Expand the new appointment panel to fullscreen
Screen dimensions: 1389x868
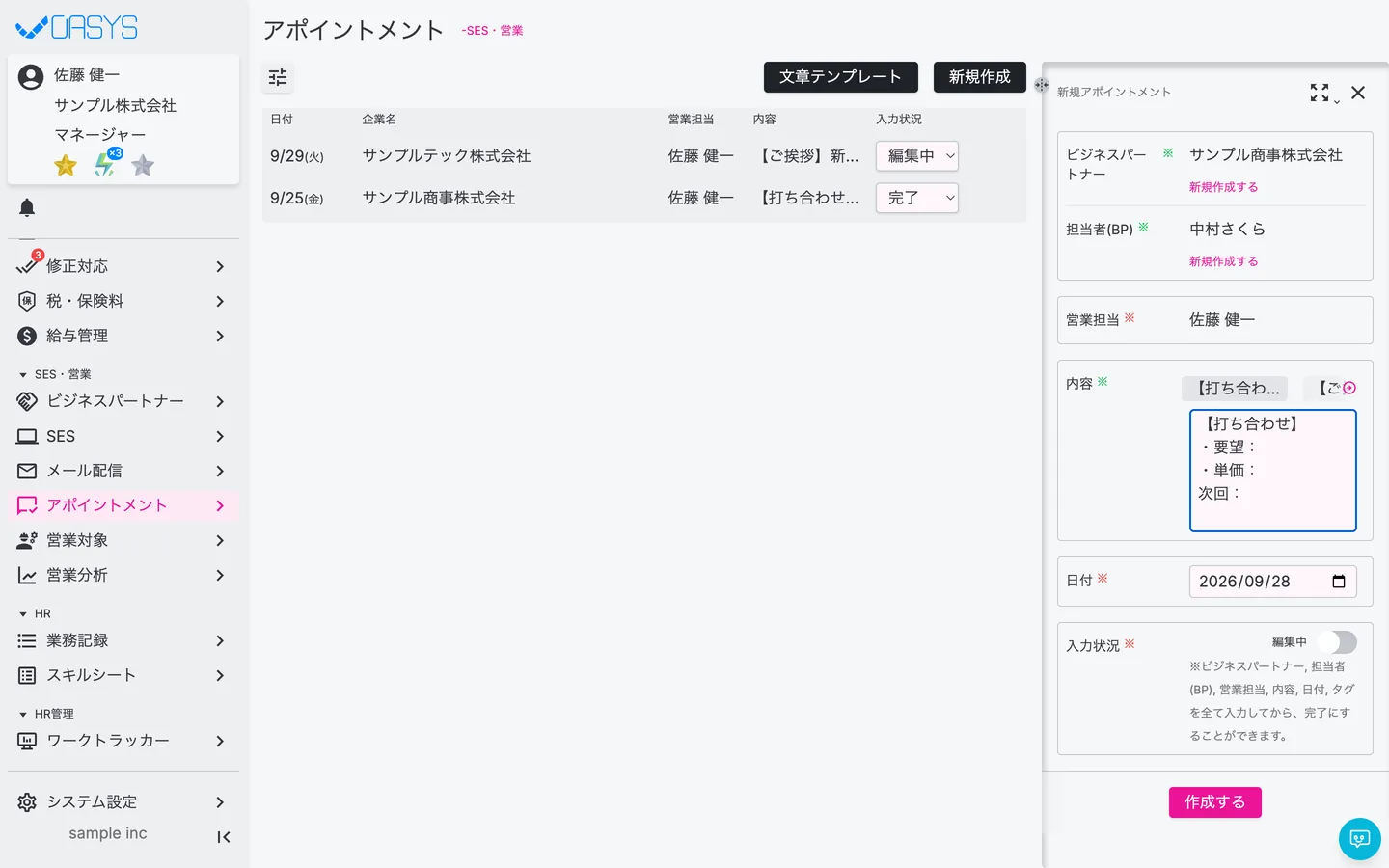1320,93
